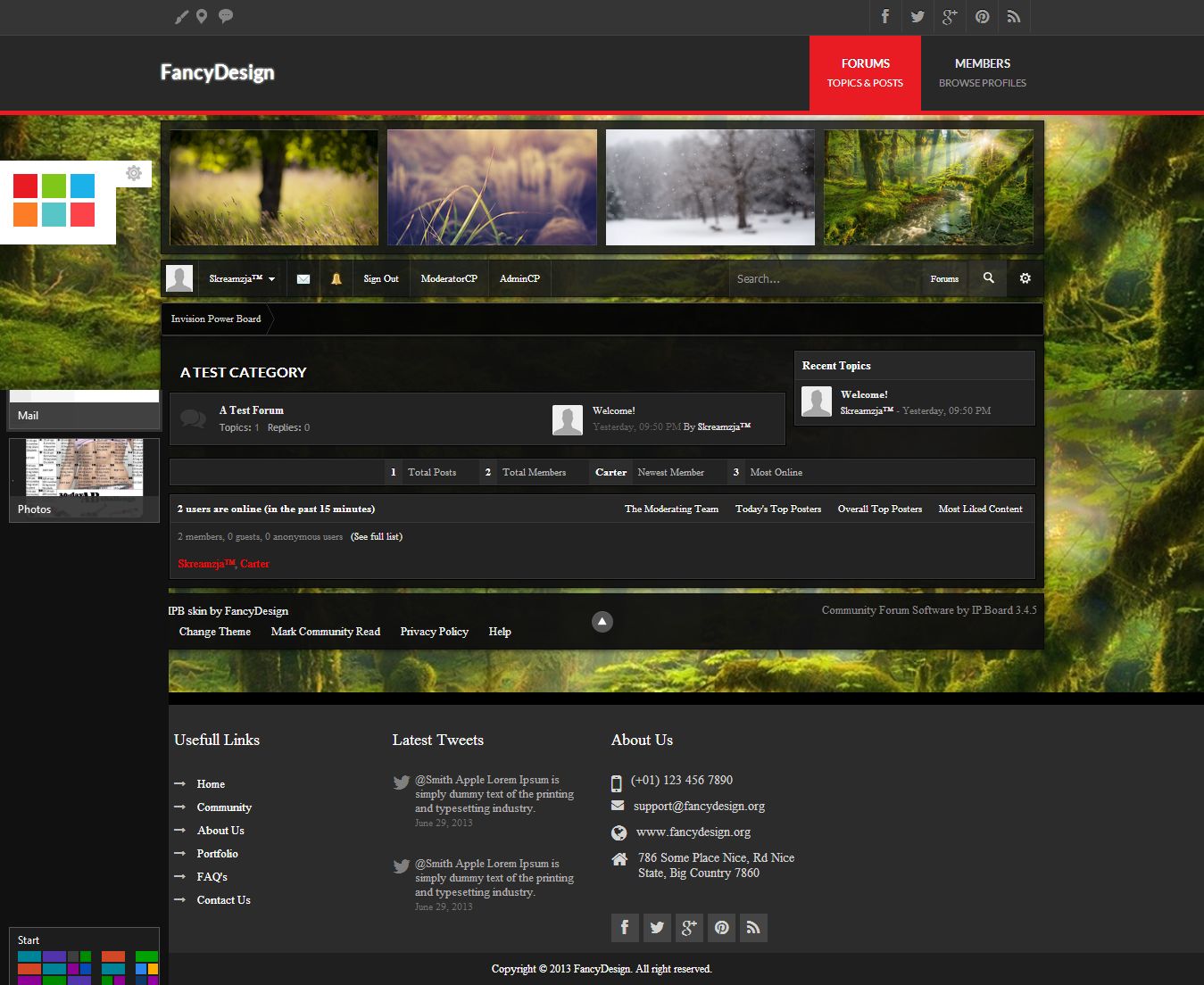
Task: Pick the teal color swatch
Action: point(54,214)
